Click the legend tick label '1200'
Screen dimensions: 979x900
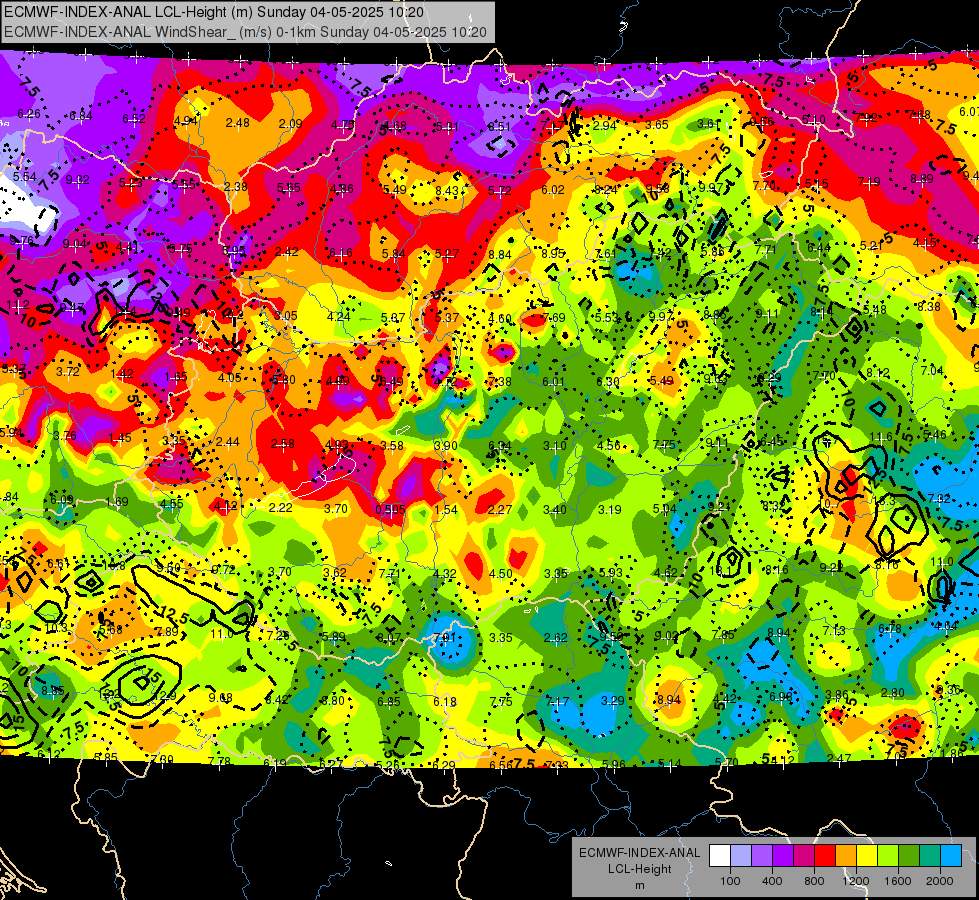[x=855, y=881]
